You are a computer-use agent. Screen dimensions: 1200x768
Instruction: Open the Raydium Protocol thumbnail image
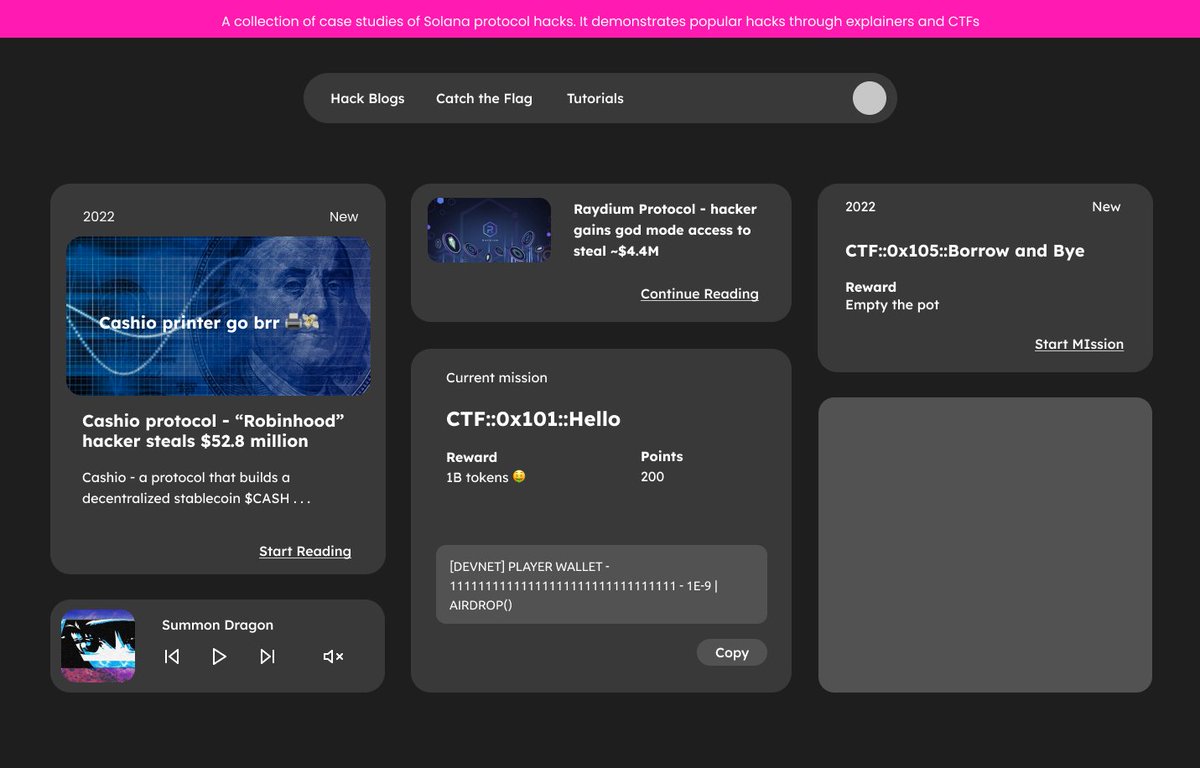tap(489, 230)
